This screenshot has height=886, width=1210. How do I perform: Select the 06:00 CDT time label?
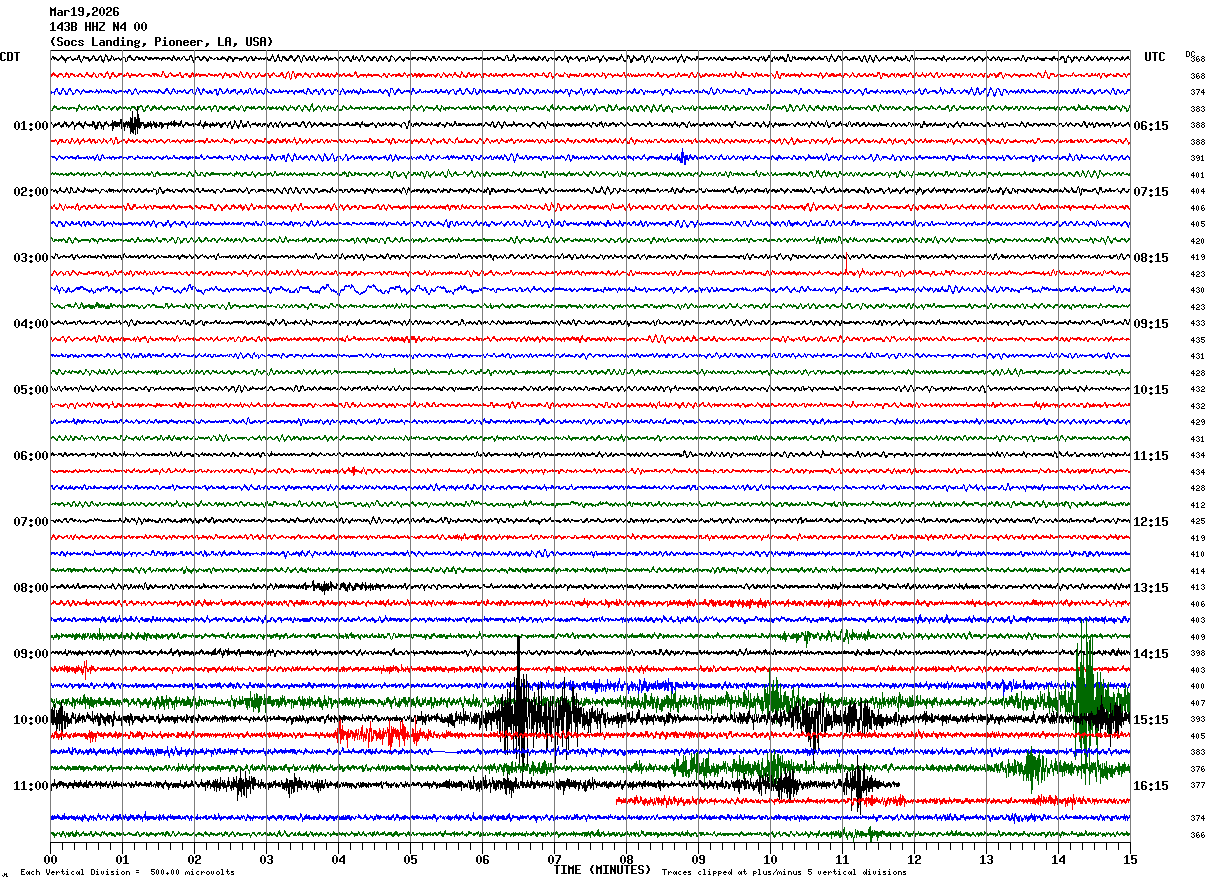[30, 456]
